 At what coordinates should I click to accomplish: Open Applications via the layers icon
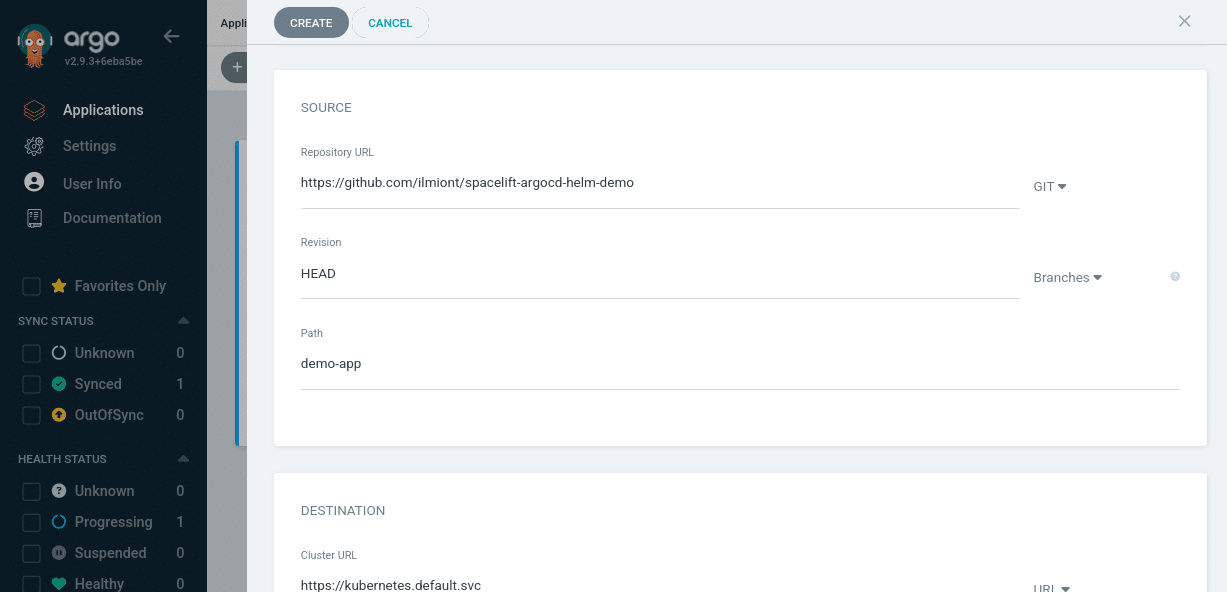tap(34, 110)
